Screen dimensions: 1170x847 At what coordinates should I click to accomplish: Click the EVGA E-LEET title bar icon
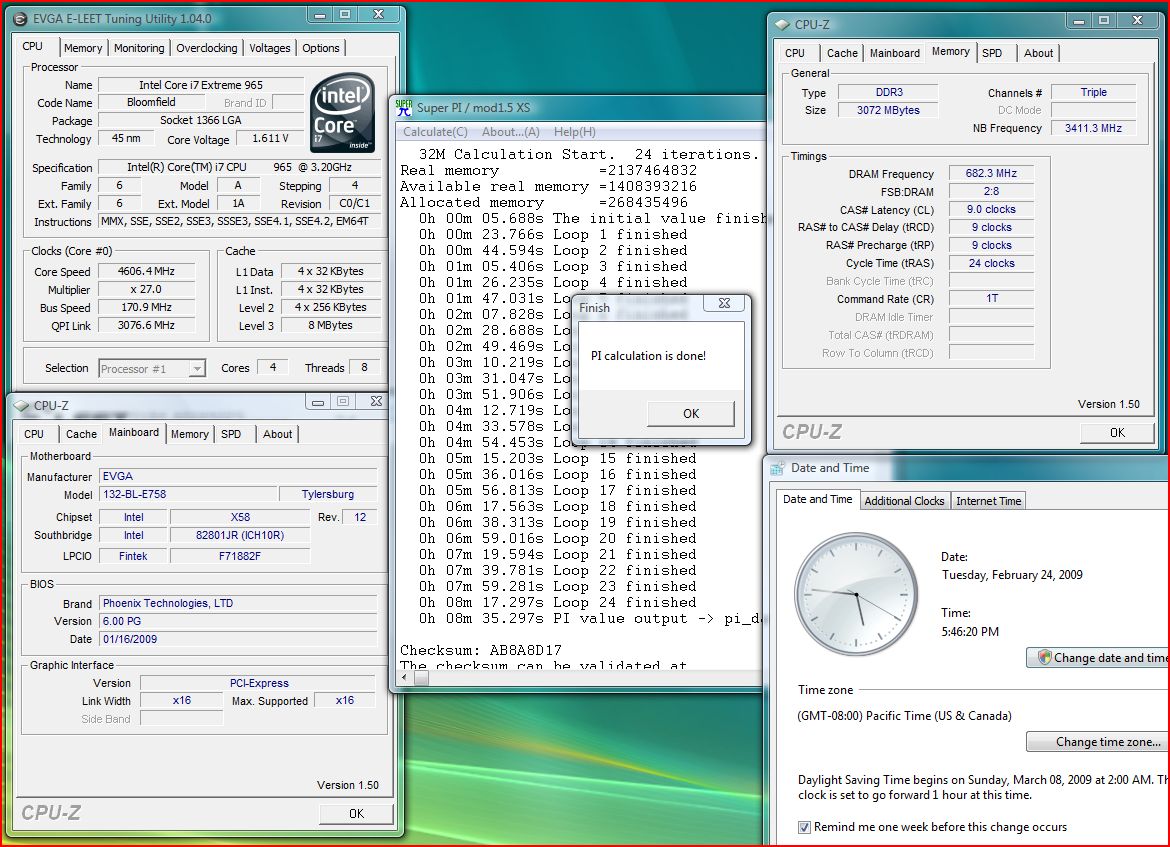tap(21, 19)
